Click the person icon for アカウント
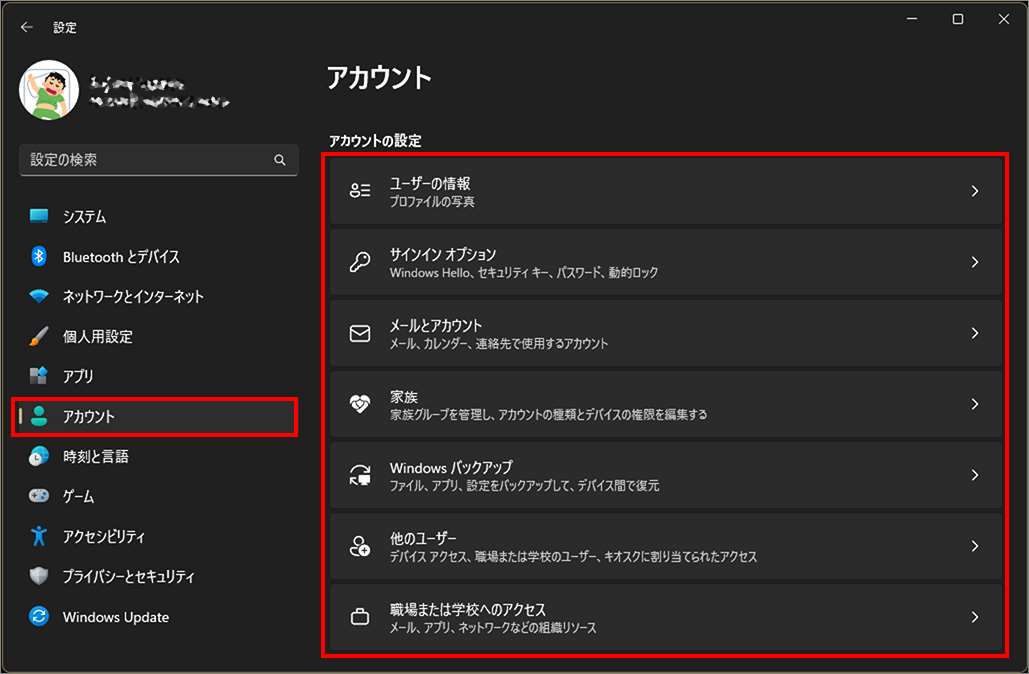 click(39, 416)
